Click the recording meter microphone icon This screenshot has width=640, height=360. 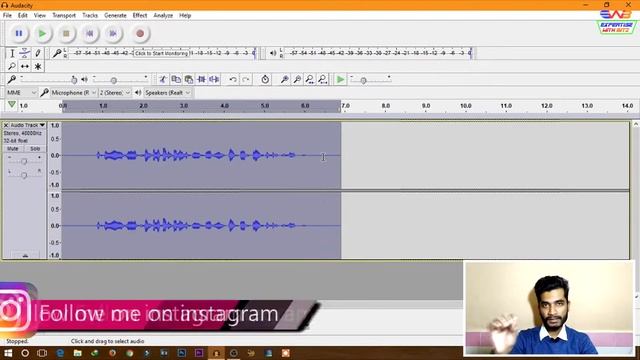pos(57,53)
